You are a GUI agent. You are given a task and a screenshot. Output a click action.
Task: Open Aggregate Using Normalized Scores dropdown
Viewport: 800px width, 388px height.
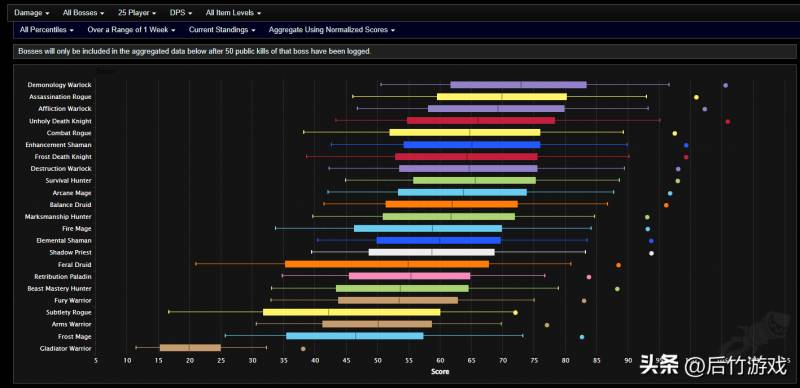click(332, 30)
